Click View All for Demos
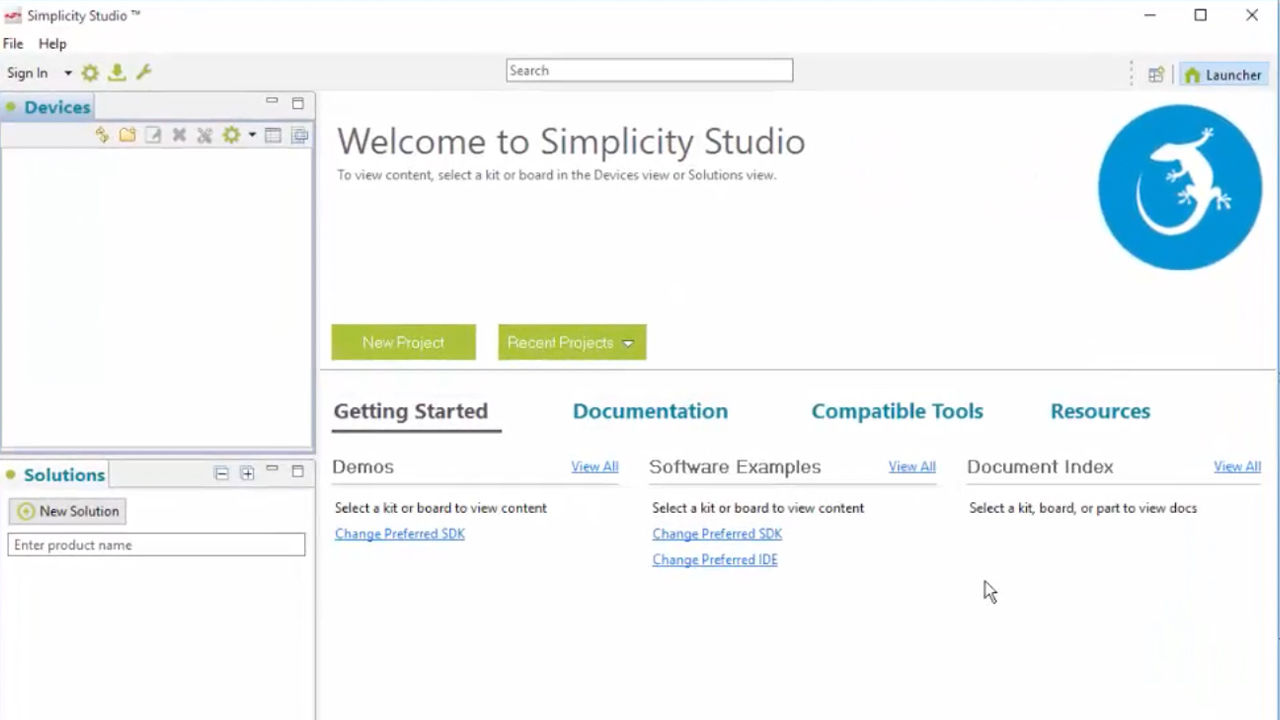Screen dimensions: 1280x720 click(595, 467)
